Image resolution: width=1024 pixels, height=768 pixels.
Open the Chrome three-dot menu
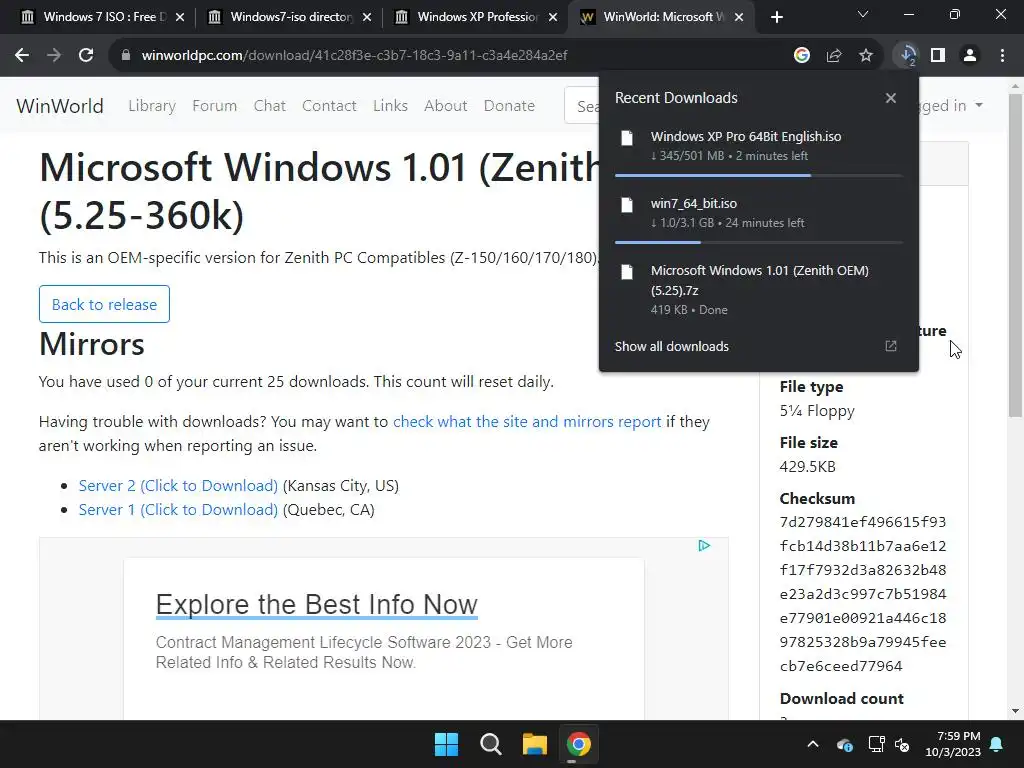tap(1002, 56)
